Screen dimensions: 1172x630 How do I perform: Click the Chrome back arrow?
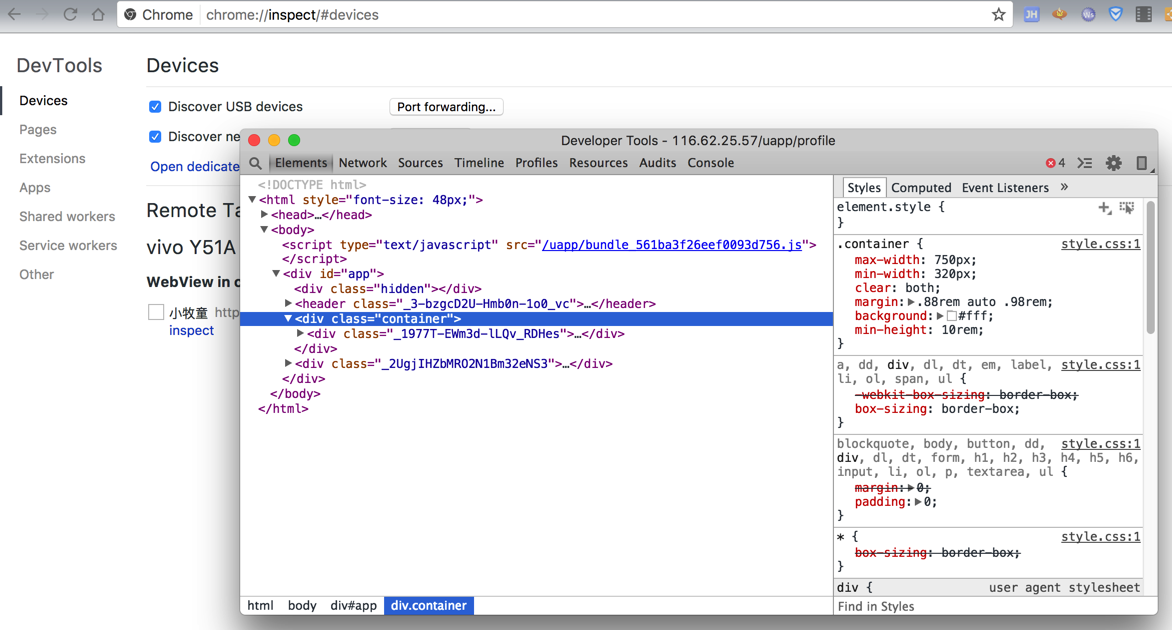[13, 14]
